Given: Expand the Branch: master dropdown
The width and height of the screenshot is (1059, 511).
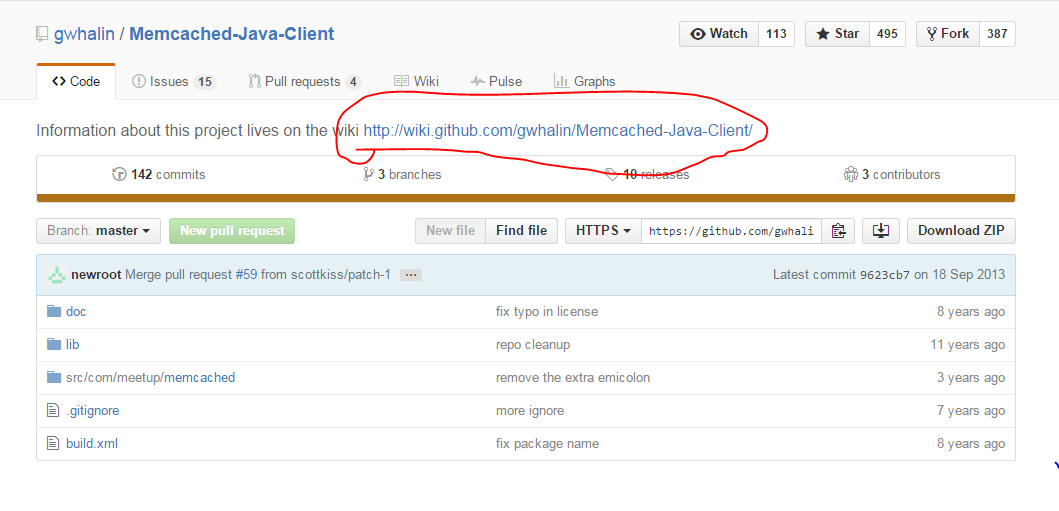Looking at the screenshot, I should pyautogui.click(x=99, y=231).
